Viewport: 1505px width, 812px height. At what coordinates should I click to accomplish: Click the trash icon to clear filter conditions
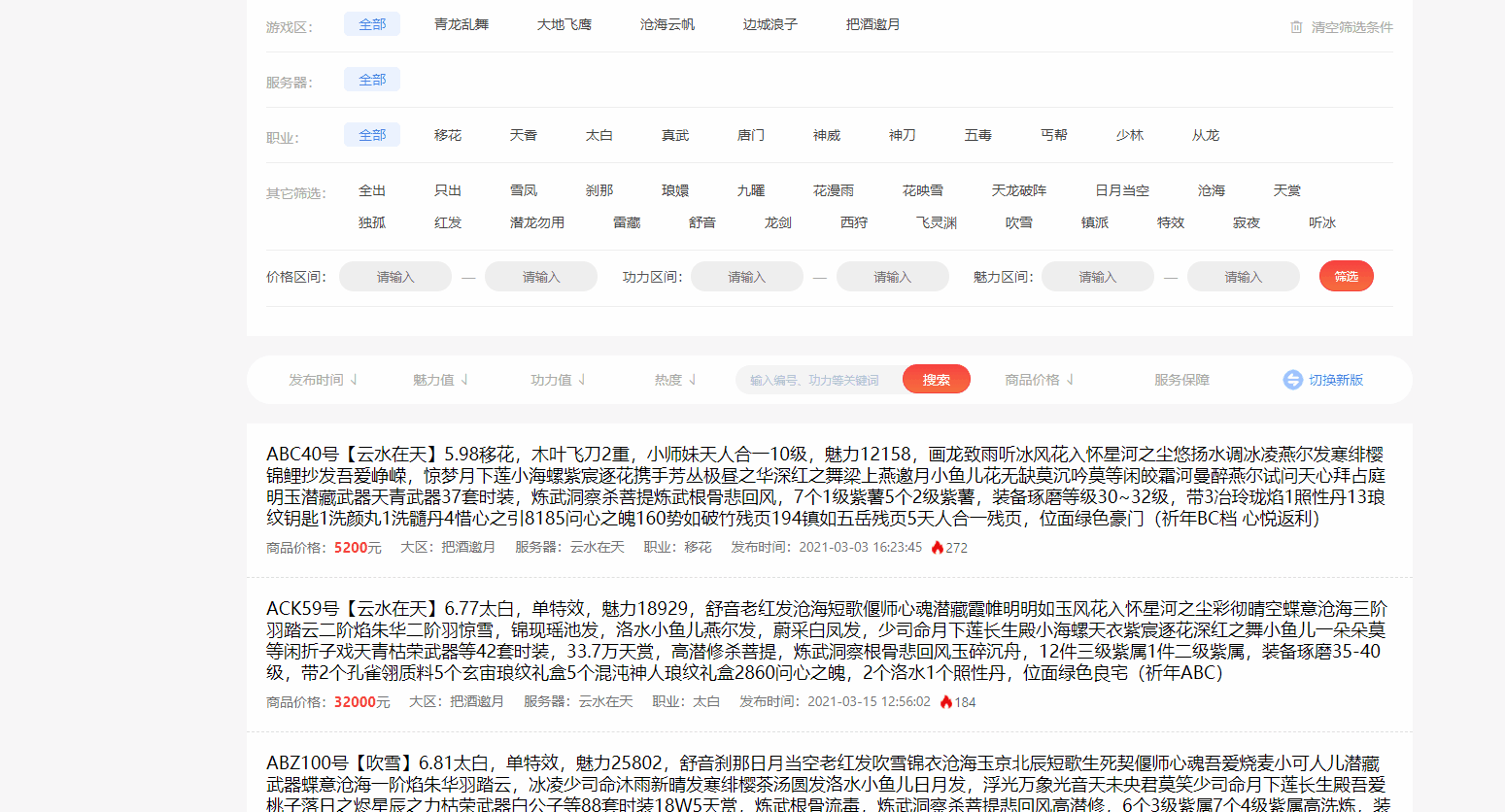coord(1296,27)
